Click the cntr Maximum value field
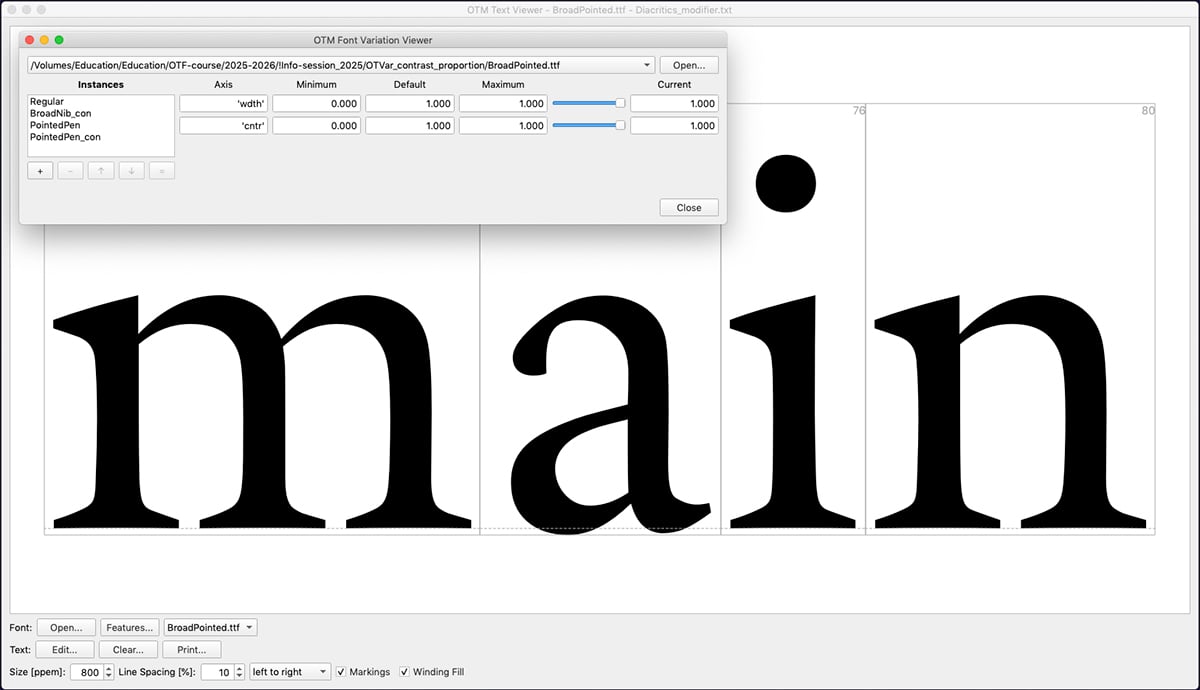This screenshot has height=690, width=1200. 503,125
